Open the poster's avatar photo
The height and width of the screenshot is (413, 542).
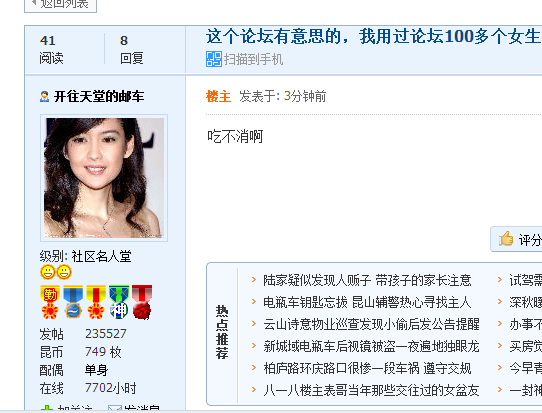(104, 178)
